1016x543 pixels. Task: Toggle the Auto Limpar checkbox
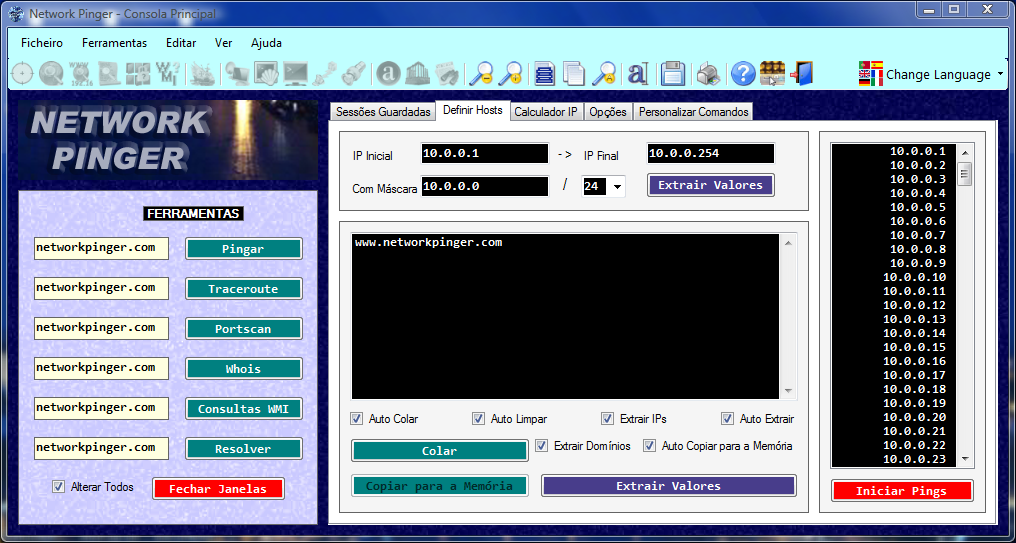[x=478, y=419]
